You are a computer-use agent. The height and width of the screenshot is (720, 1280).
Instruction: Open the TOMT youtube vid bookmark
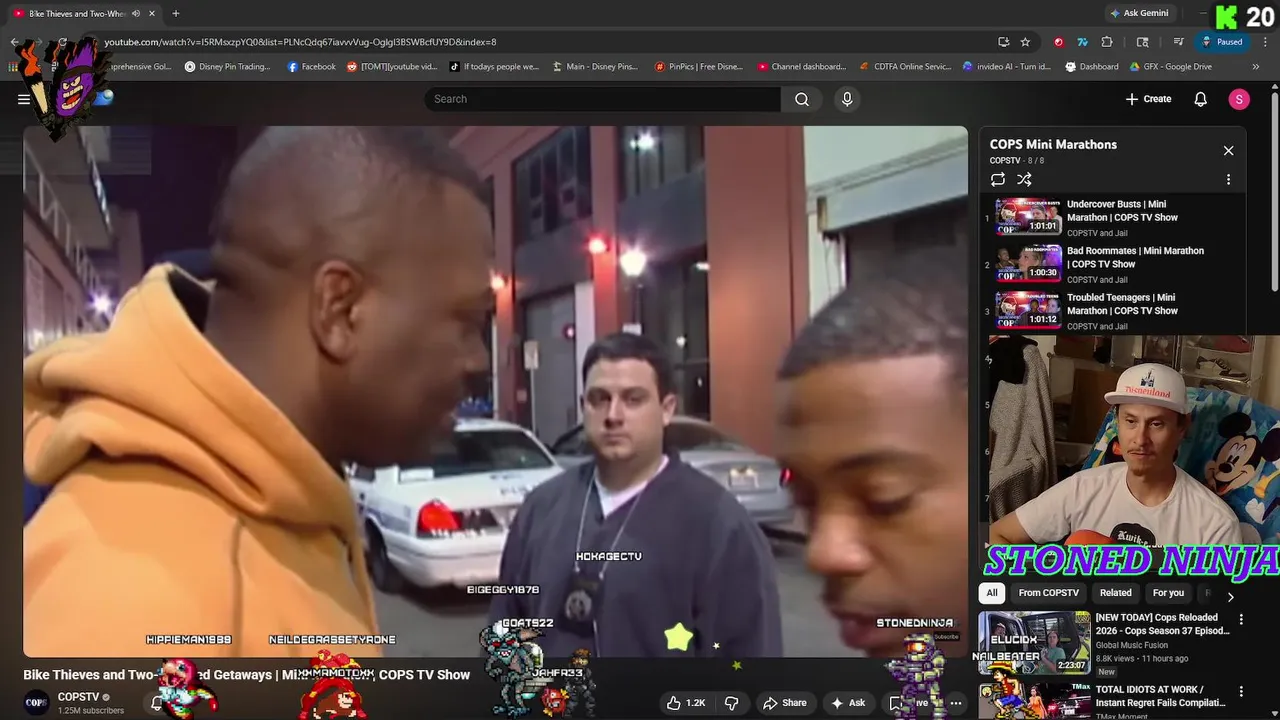pyautogui.click(x=392, y=67)
